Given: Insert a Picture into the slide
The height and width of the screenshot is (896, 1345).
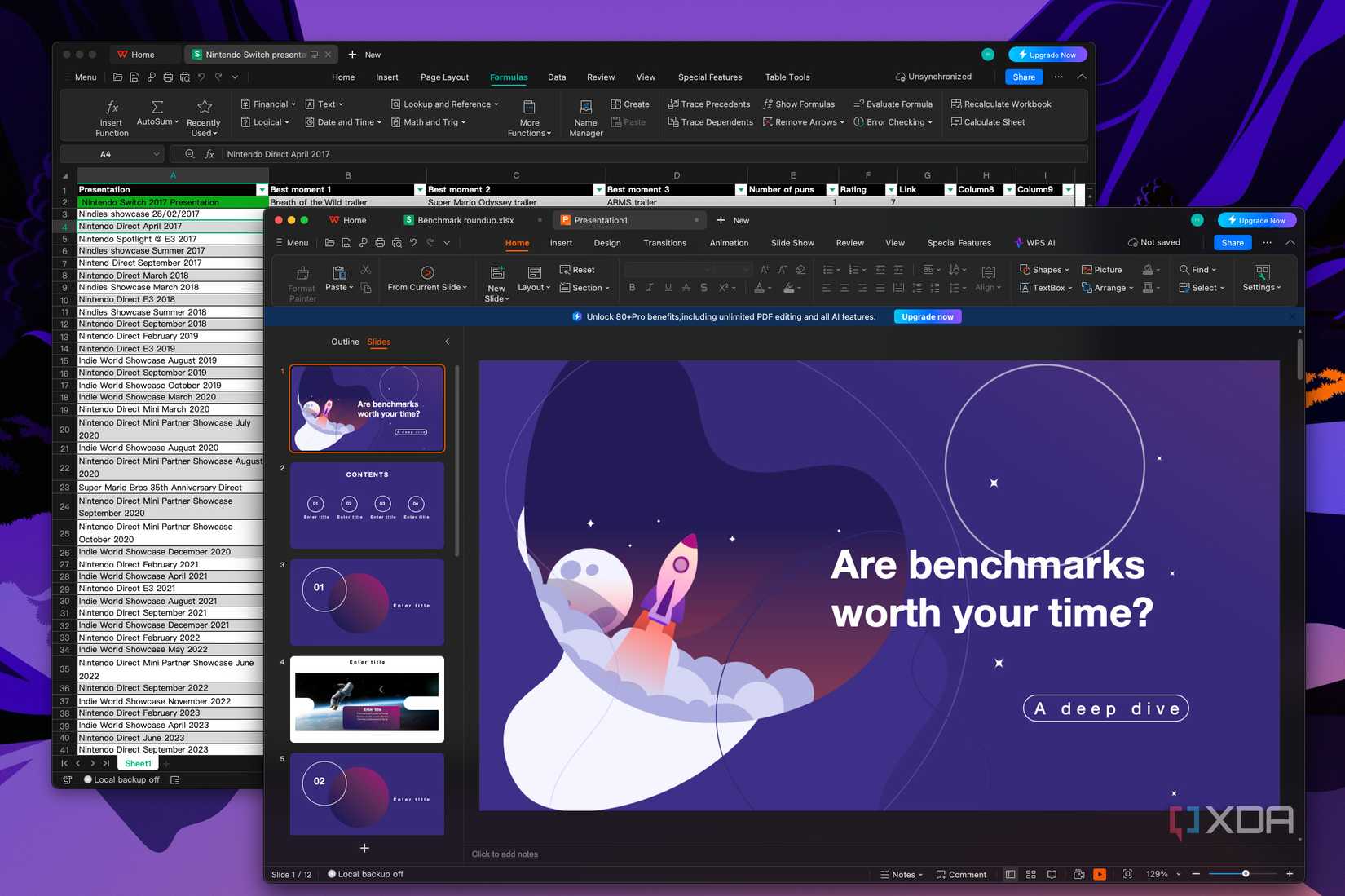Looking at the screenshot, I should pos(1103,269).
